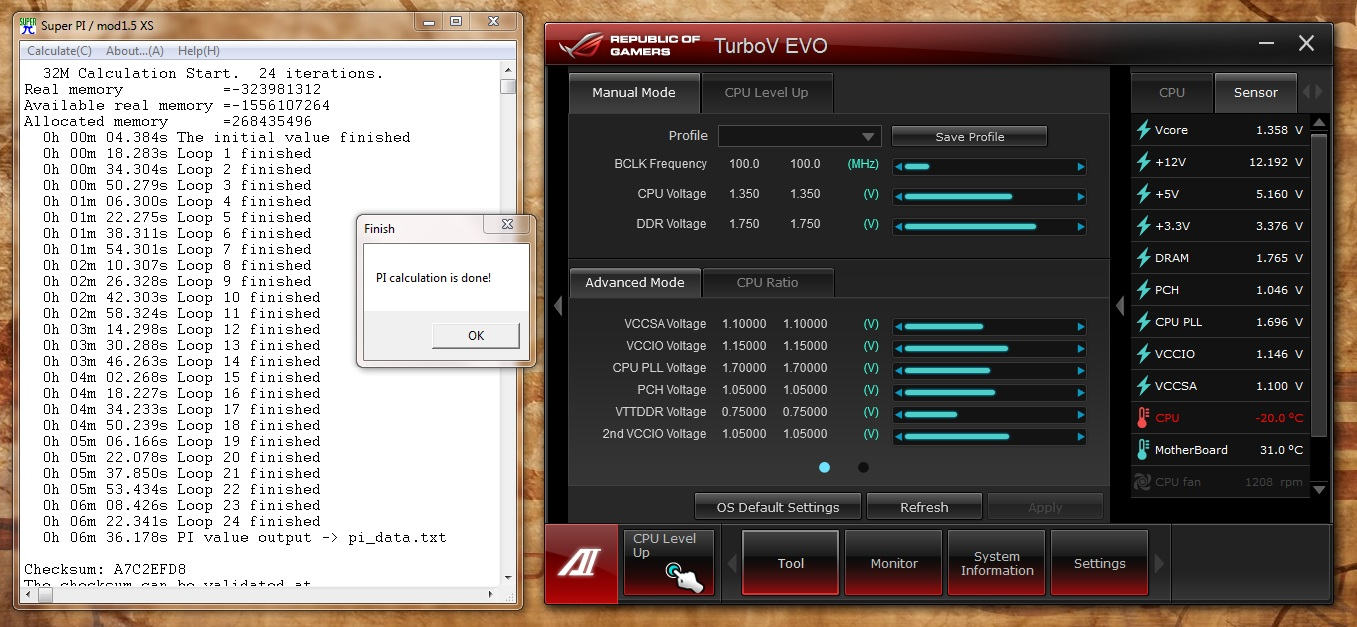
Task: Click the OS Default Settings button
Action: [778, 507]
